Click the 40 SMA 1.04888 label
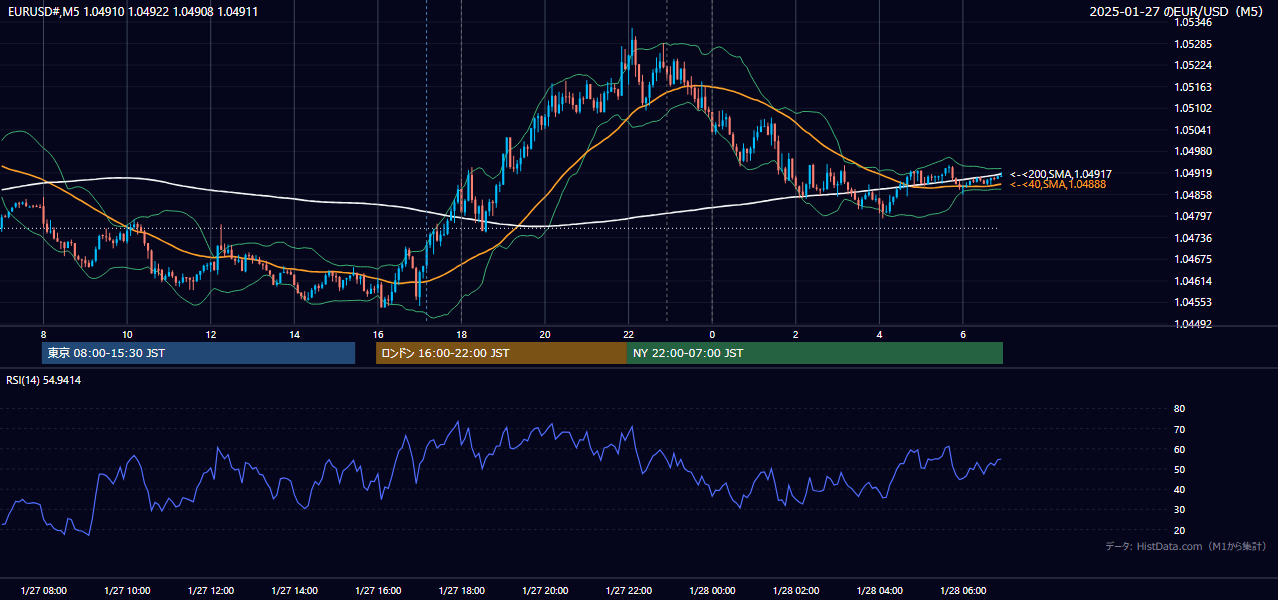 (1058, 185)
